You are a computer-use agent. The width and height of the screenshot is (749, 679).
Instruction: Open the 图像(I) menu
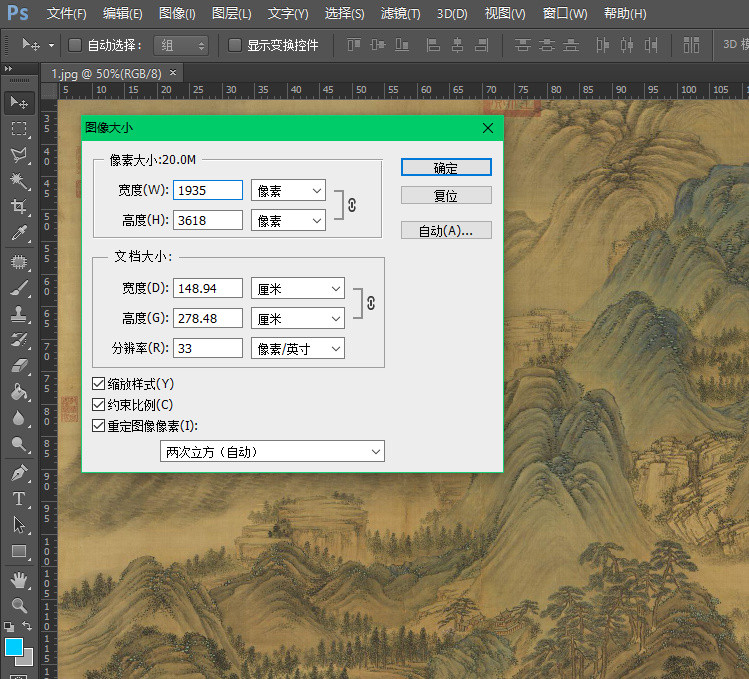click(x=177, y=13)
